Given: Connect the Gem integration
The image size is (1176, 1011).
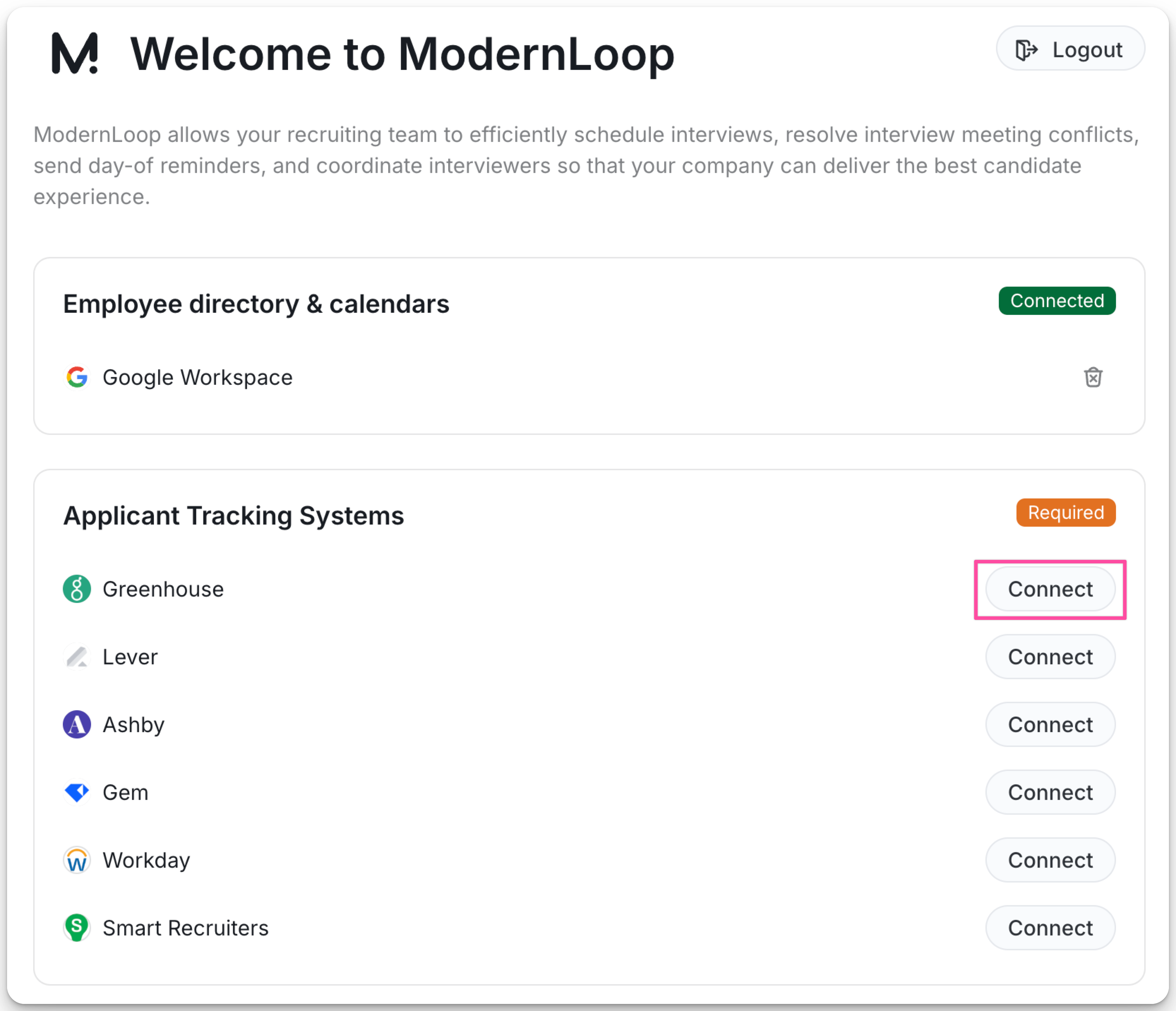Looking at the screenshot, I should click(1050, 792).
